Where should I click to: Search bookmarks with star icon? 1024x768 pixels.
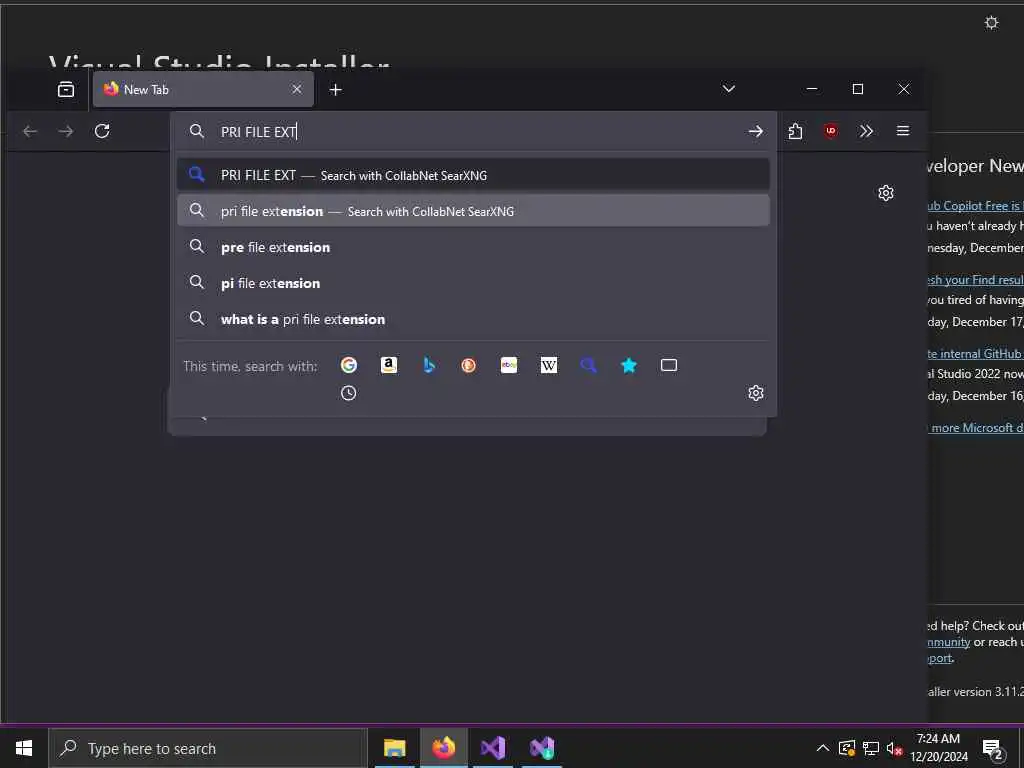pos(629,365)
